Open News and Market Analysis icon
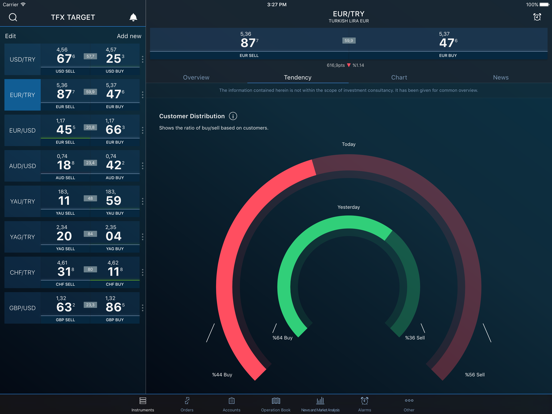552x414 pixels. [x=320, y=403]
